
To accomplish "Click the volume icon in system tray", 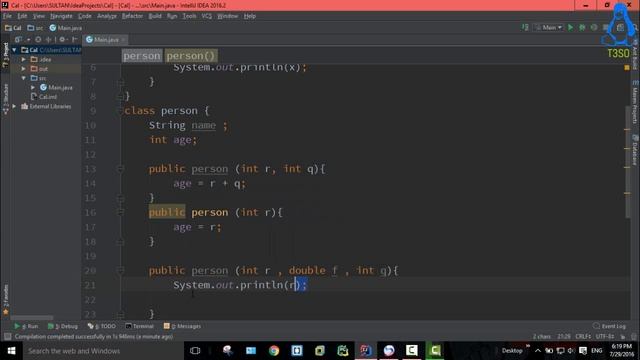I will click(x=571, y=351).
